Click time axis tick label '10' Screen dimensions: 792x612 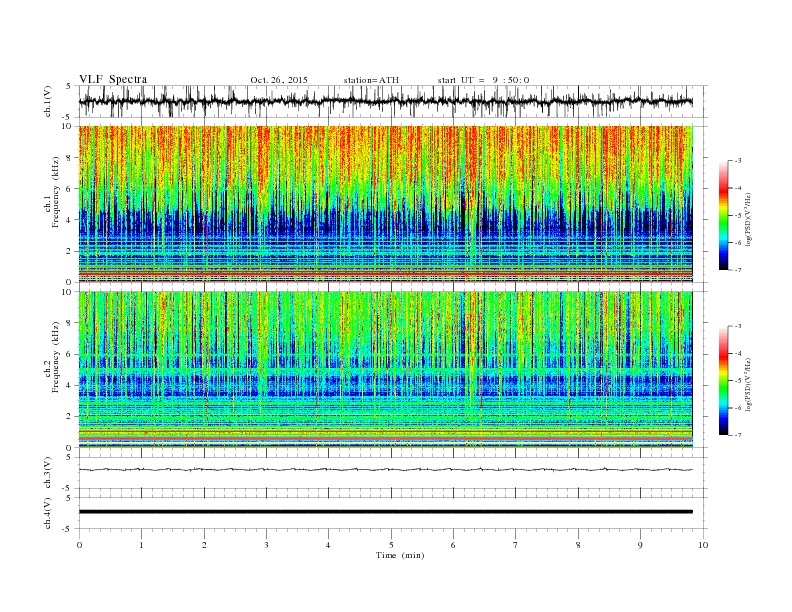703,545
